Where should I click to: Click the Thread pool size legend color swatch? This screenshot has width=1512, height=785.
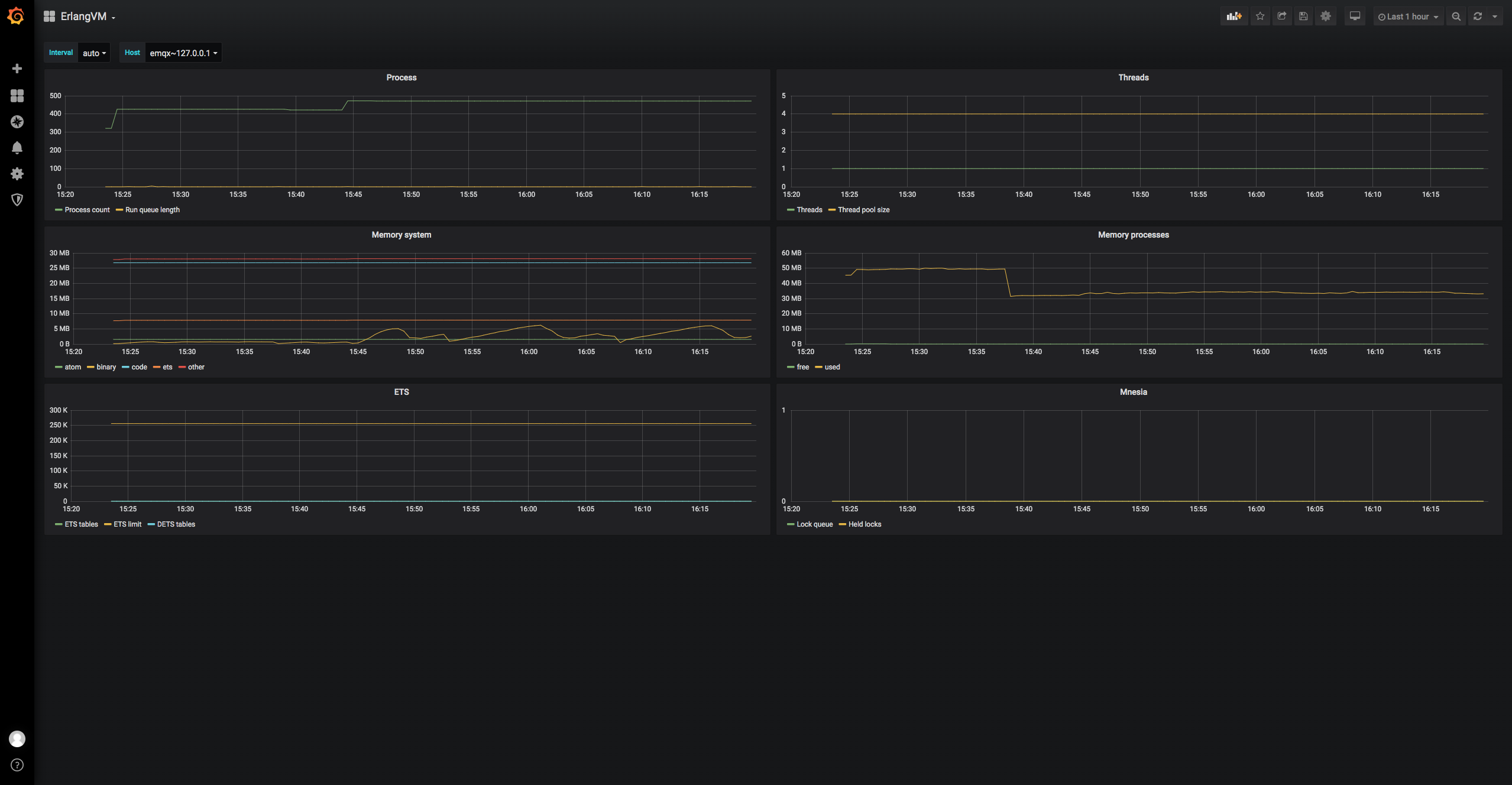(832, 210)
